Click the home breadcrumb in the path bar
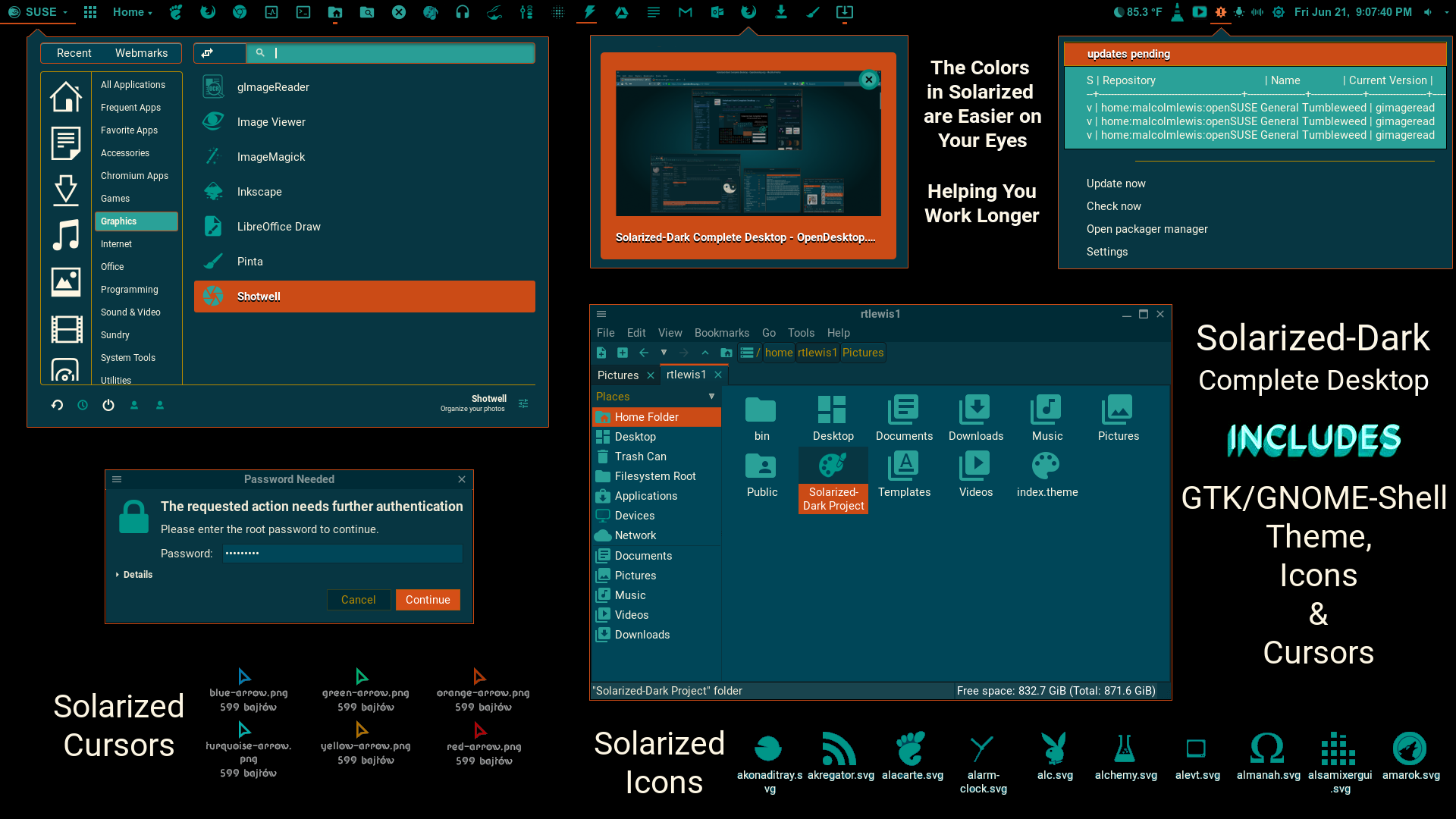 point(779,353)
